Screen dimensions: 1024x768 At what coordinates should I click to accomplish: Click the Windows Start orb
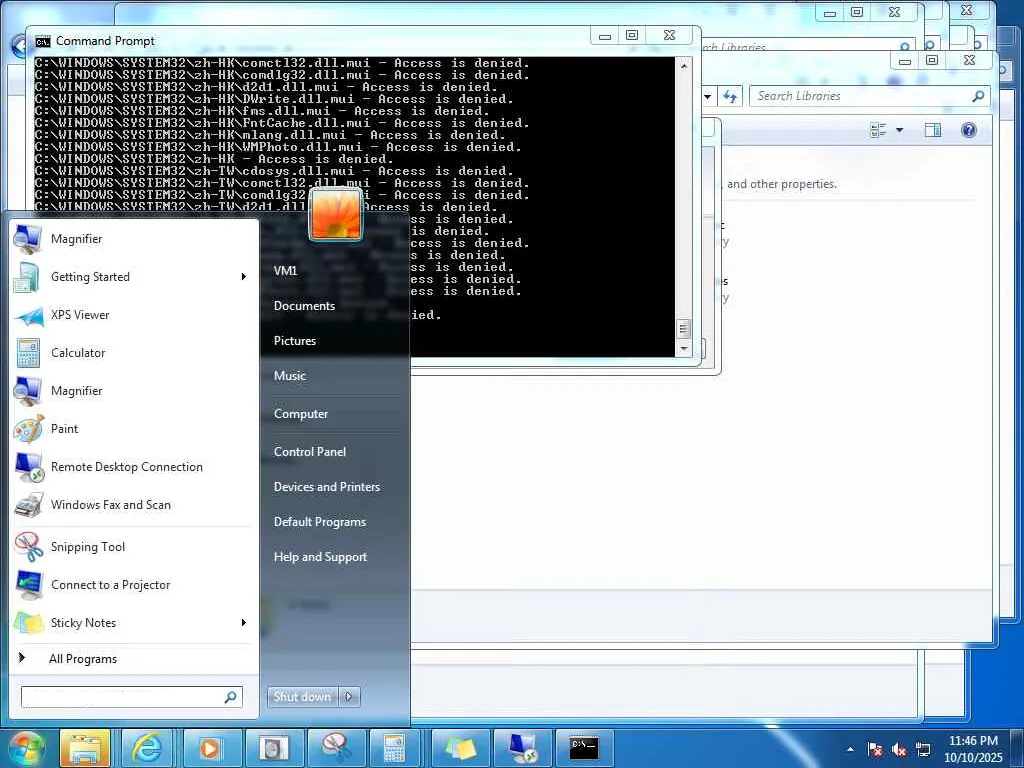click(x=26, y=748)
